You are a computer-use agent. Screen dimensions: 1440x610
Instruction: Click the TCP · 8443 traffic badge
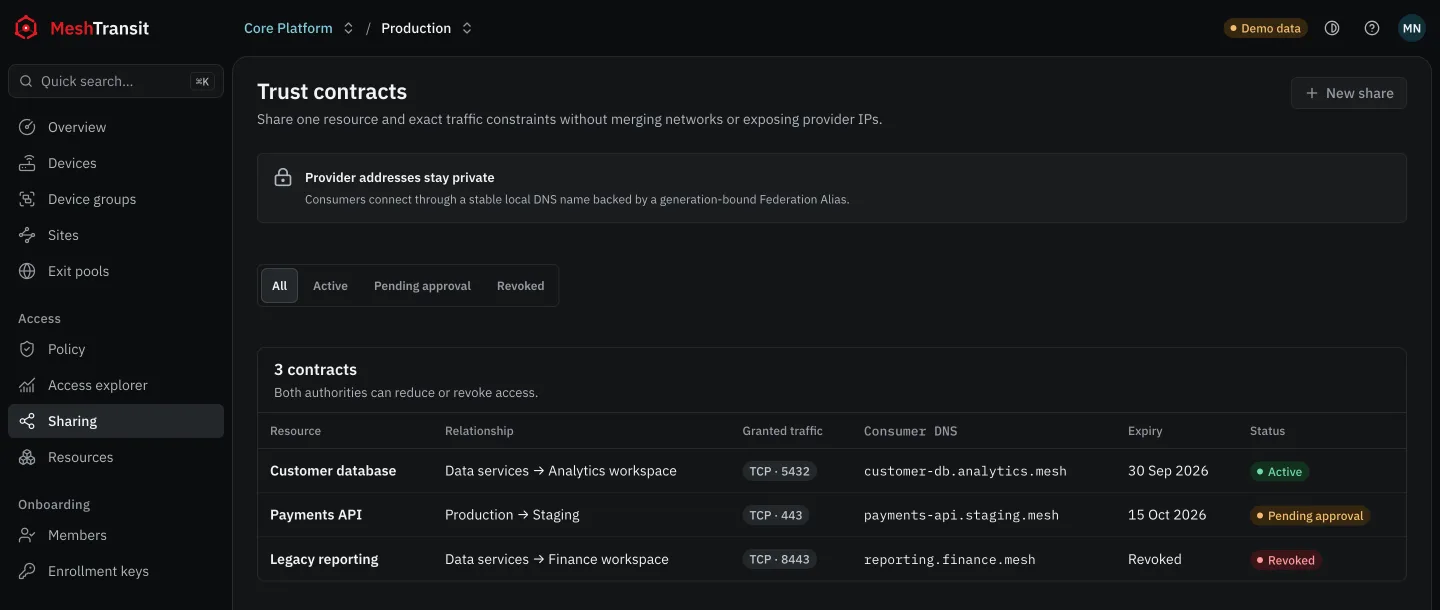[779, 559]
